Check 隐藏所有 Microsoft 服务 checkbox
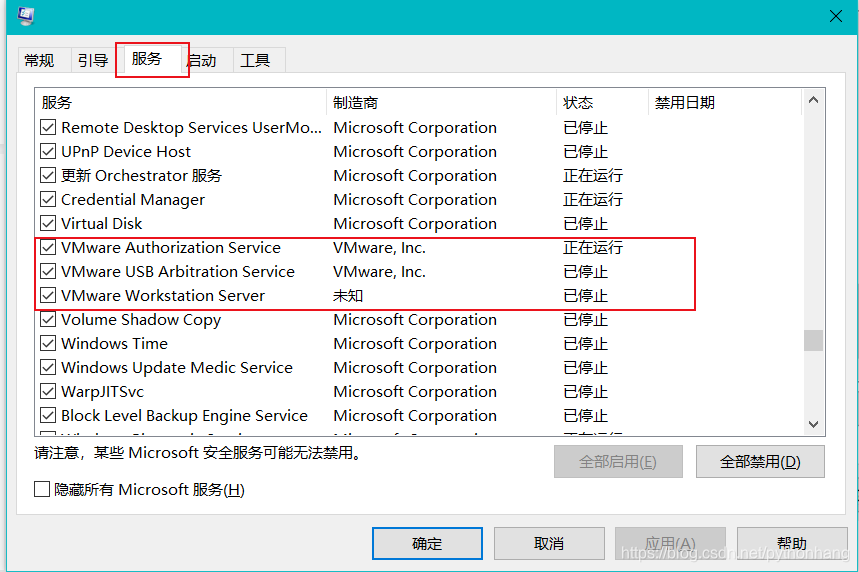The width and height of the screenshot is (859, 572). pos(42,489)
